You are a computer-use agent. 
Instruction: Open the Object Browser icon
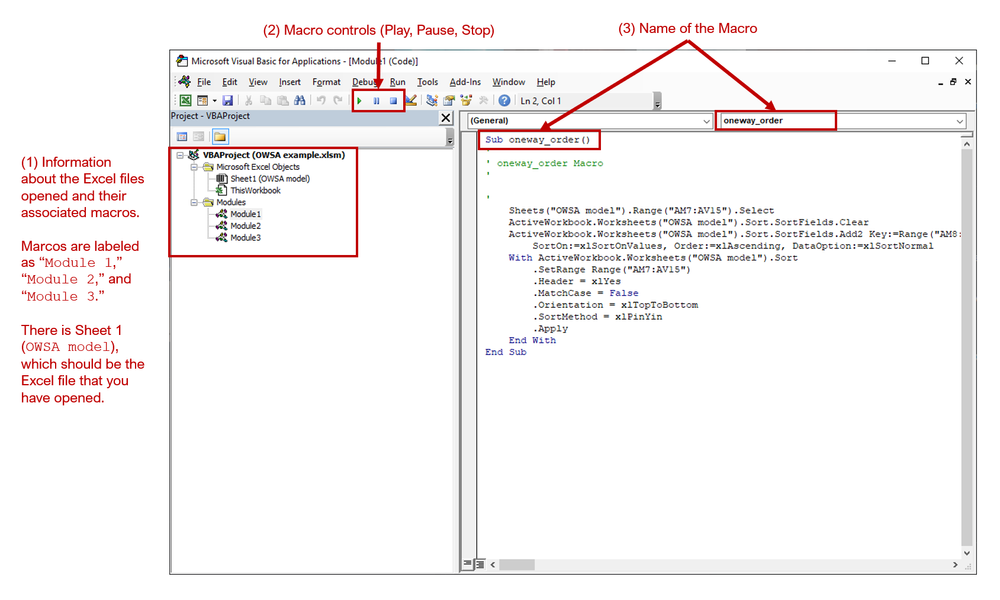(465, 100)
